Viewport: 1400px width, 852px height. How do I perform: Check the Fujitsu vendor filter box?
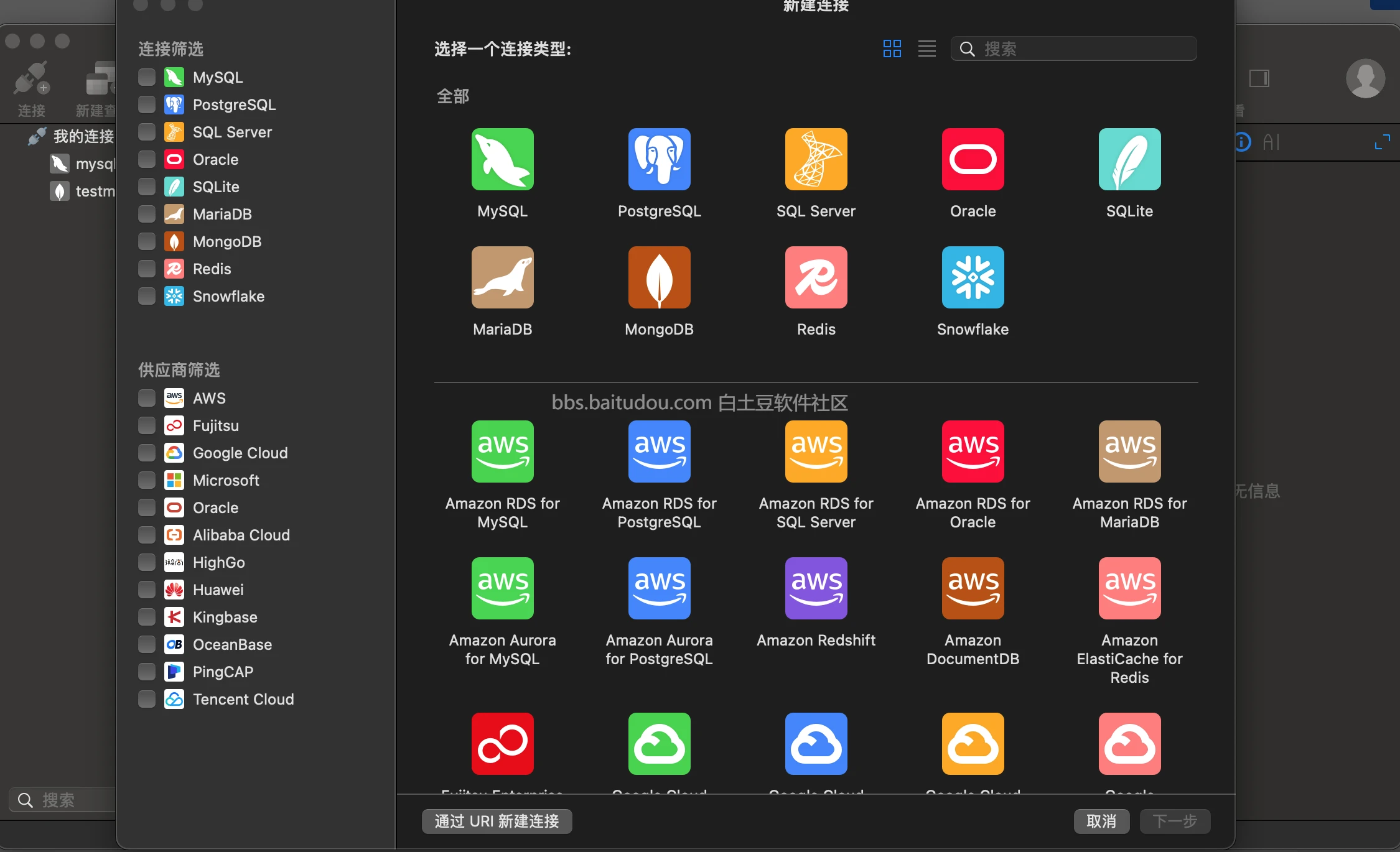pos(147,425)
